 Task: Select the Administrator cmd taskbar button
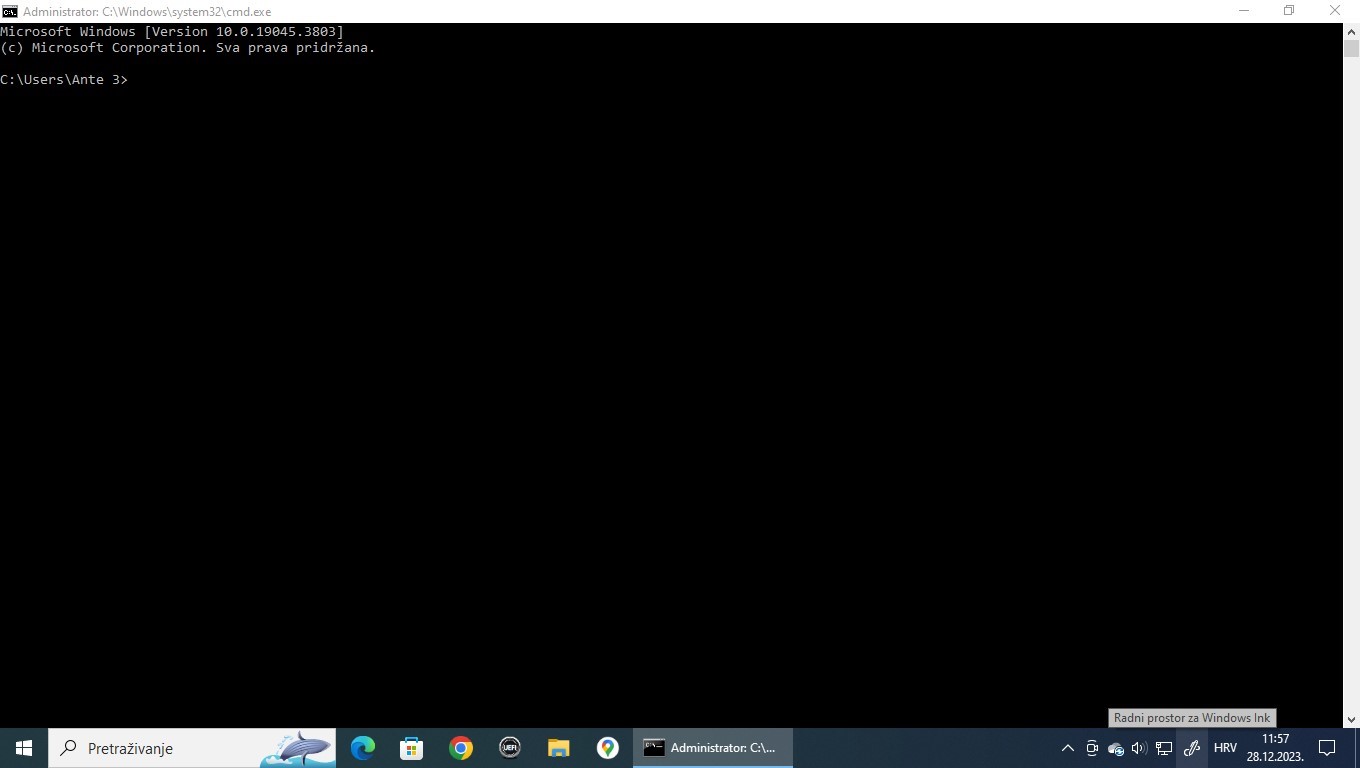(712, 748)
